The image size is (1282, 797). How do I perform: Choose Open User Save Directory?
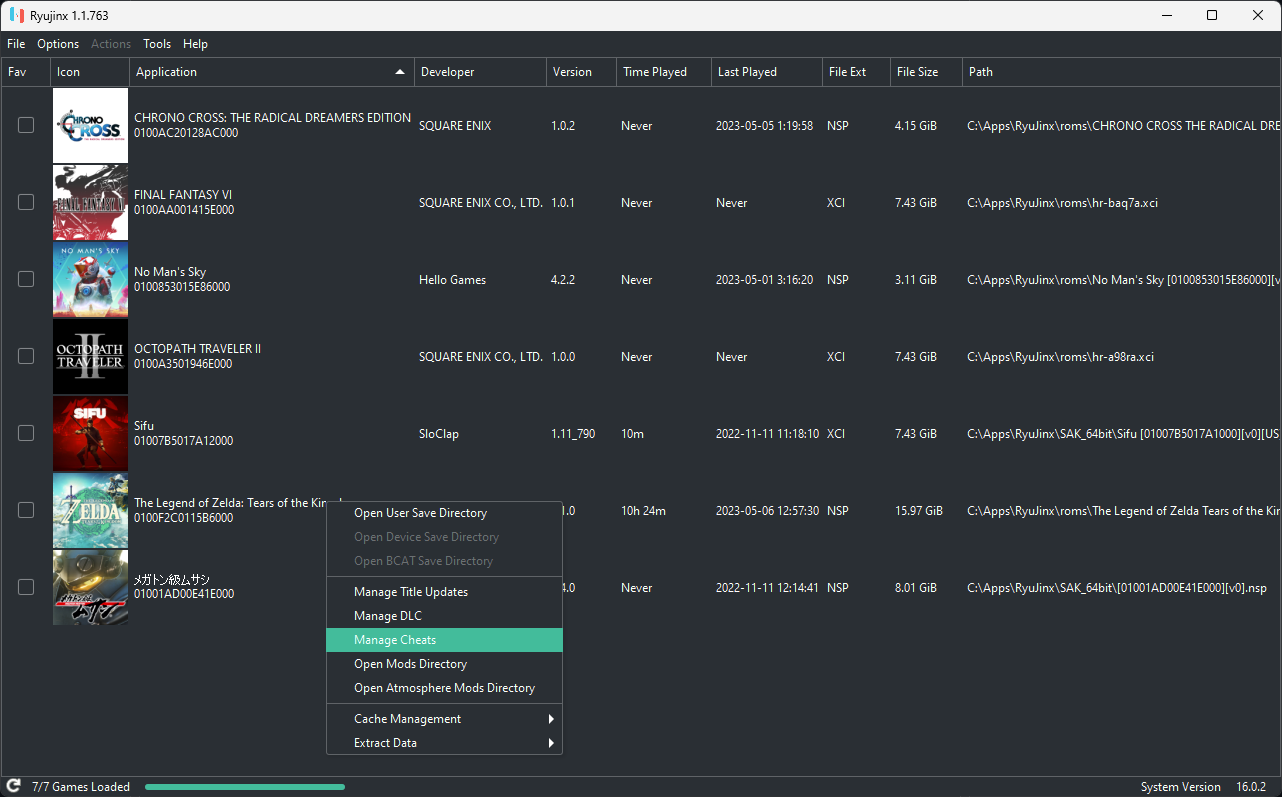(444, 513)
